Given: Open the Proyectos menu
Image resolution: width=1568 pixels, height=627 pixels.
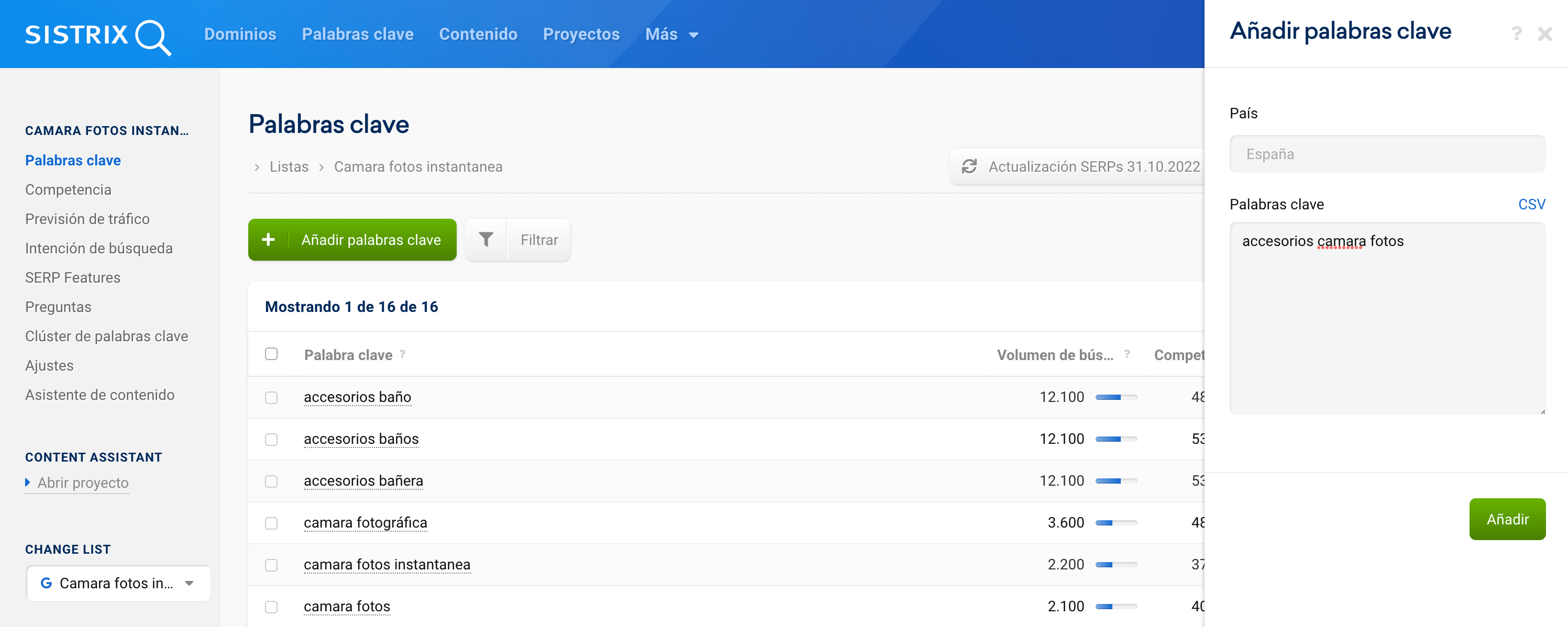Looking at the screenshot, I should click(581, 35).
